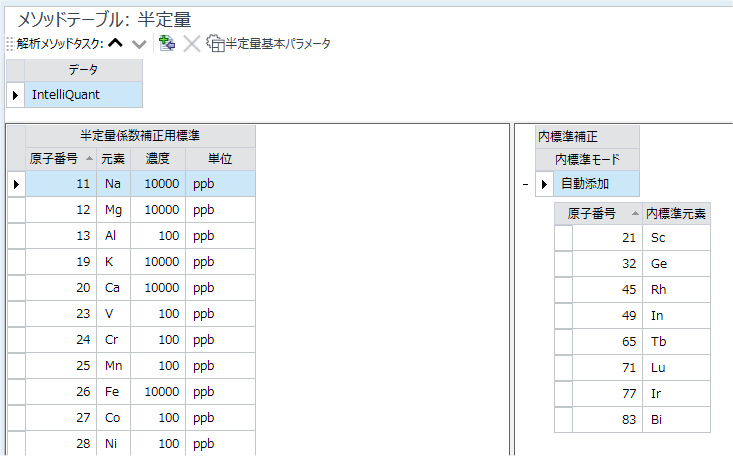
Task: Click atomic number 83 in internal standards
Action: (607, 420)
